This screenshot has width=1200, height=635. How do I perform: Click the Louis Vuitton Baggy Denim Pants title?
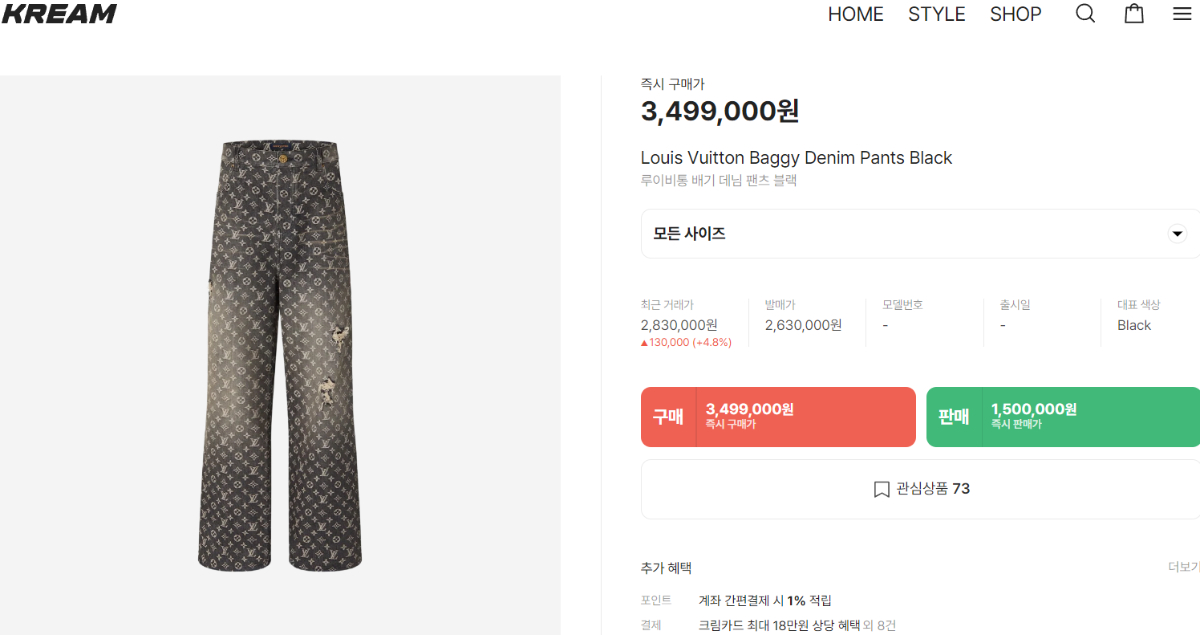(x=796, y=158)
